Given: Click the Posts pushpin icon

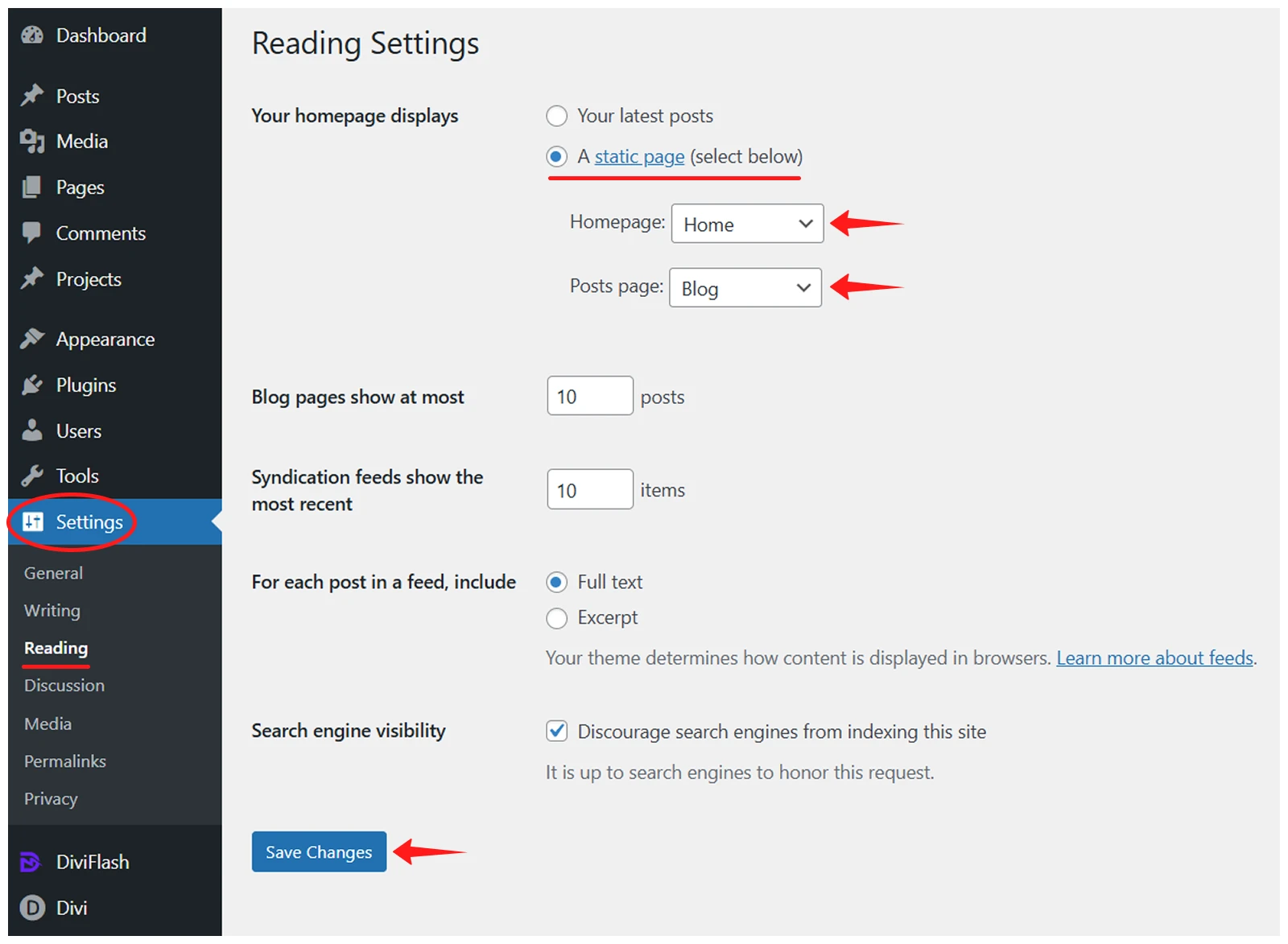Looking at the screenshot, I should coord(32,96).
